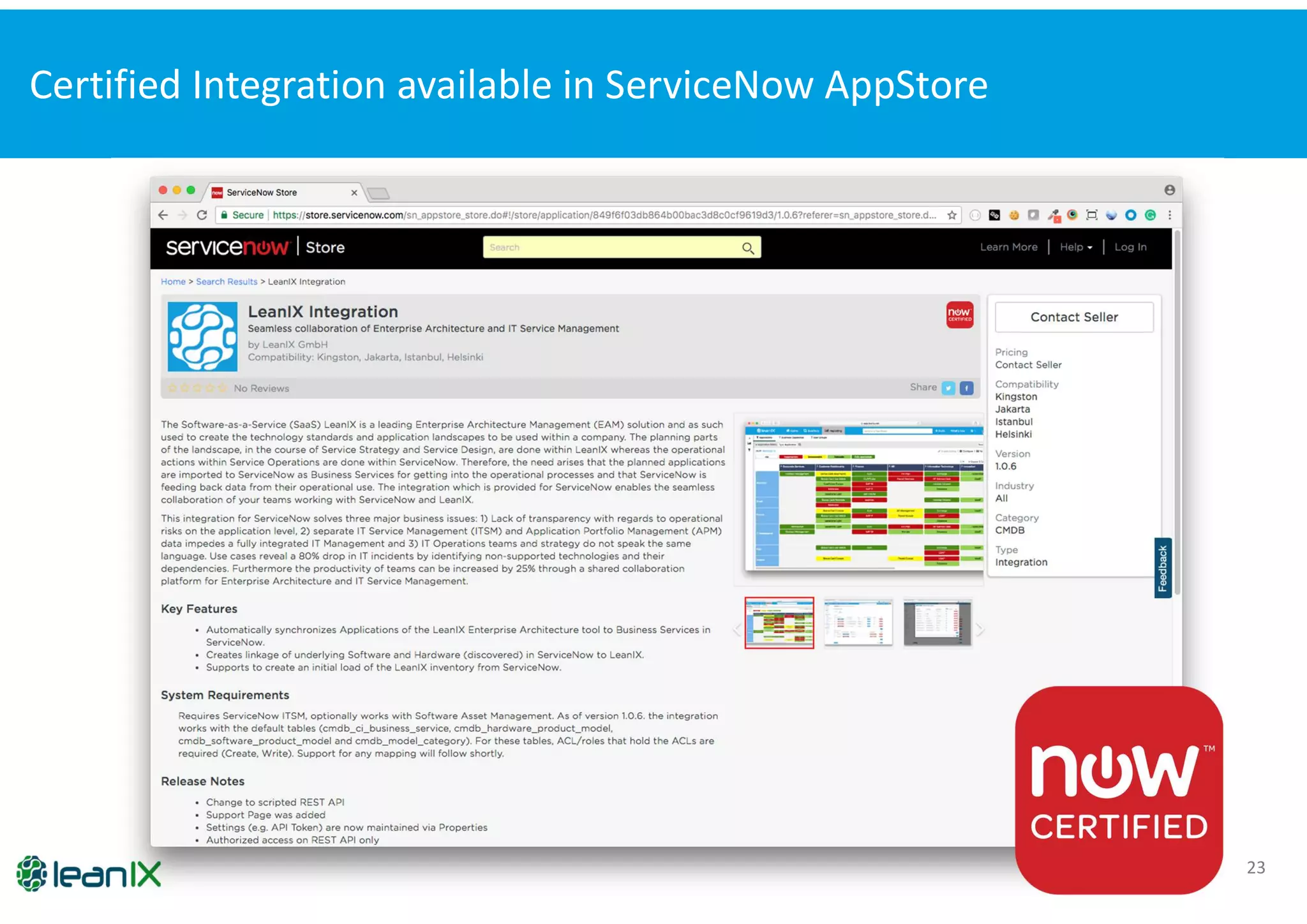Image resolution: width=1307 pixels, height=924 pixels.
Task: Click the type value 'Integration'
Action: tap(1021, 562)
